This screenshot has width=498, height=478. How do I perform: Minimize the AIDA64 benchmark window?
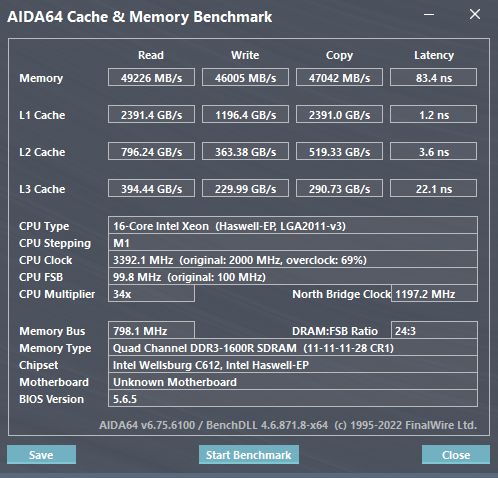pyautogui.click(x=429, y=14)
